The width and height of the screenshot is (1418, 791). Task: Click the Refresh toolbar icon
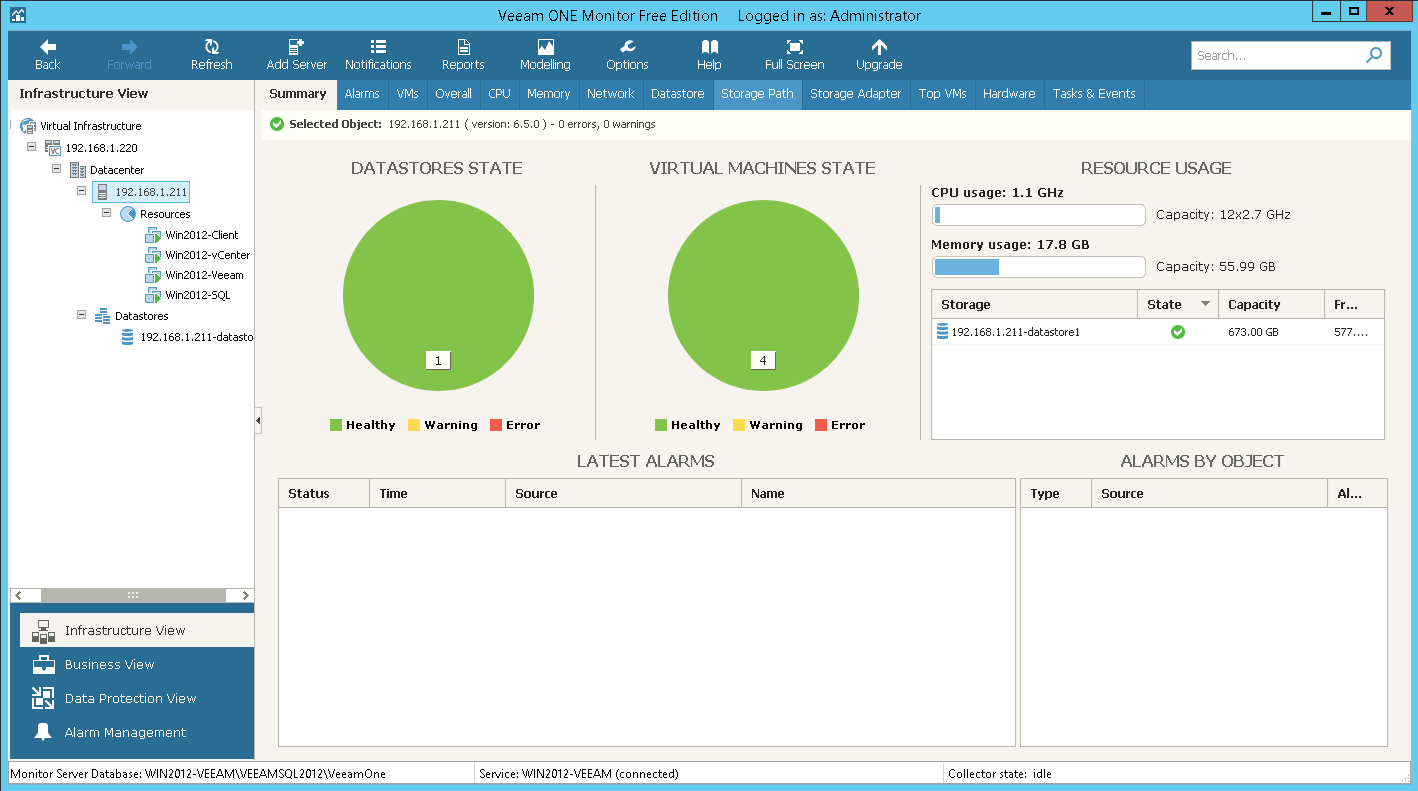211,47
